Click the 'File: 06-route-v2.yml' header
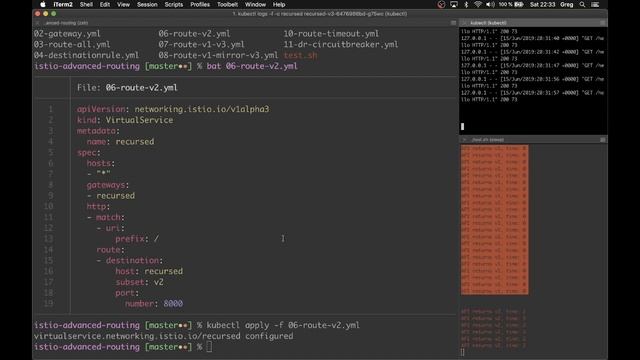 coord(127,87)
